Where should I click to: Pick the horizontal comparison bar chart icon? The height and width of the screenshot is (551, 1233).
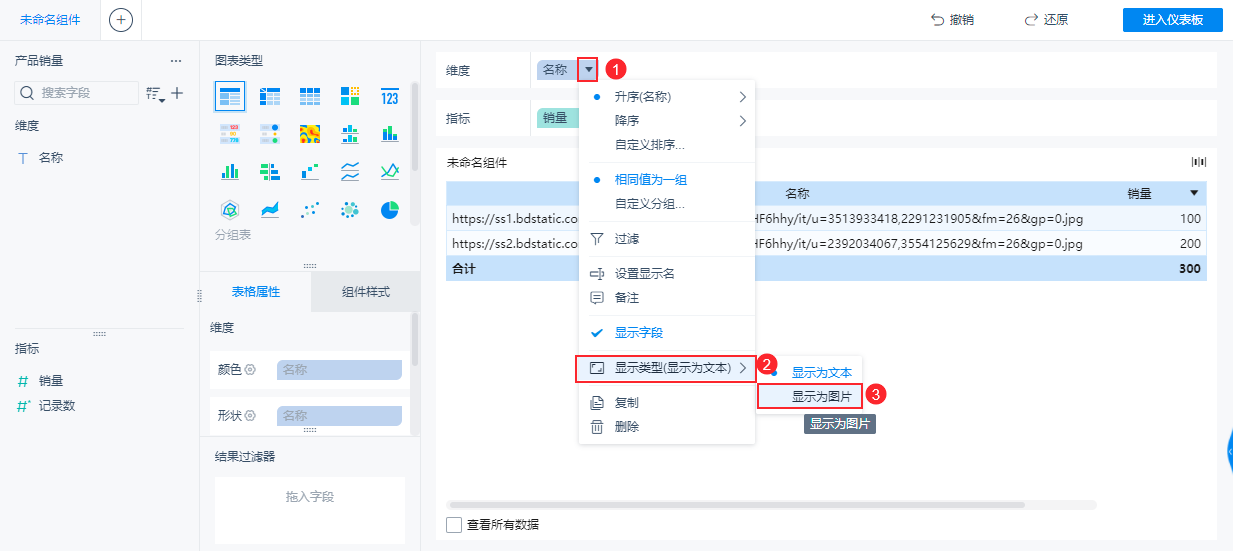(x=270, y=171)
